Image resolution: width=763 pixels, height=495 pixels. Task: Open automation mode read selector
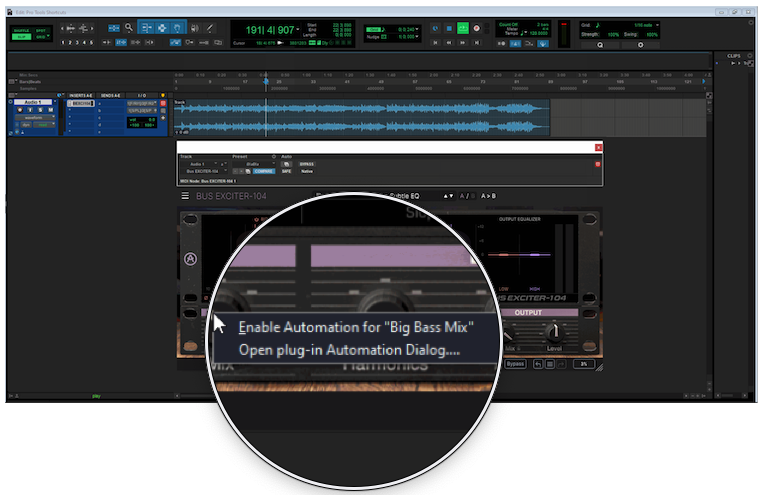pyautogui.click(x=45, y=125)
